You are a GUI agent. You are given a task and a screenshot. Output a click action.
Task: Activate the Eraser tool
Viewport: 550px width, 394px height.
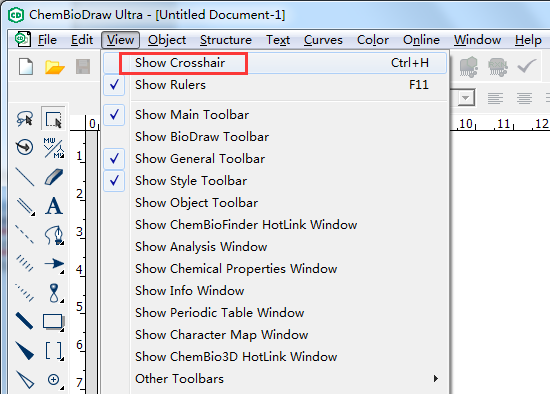coord(53,176)
